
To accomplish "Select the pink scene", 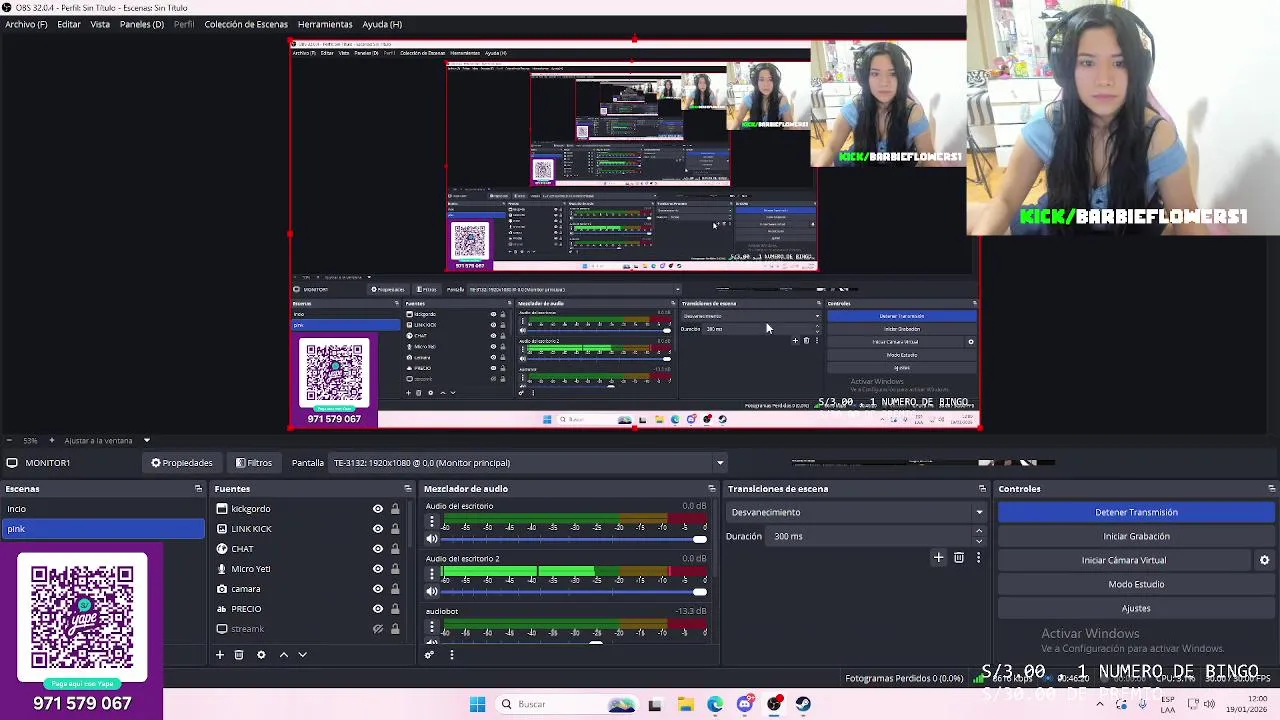I will click(102, 529).
